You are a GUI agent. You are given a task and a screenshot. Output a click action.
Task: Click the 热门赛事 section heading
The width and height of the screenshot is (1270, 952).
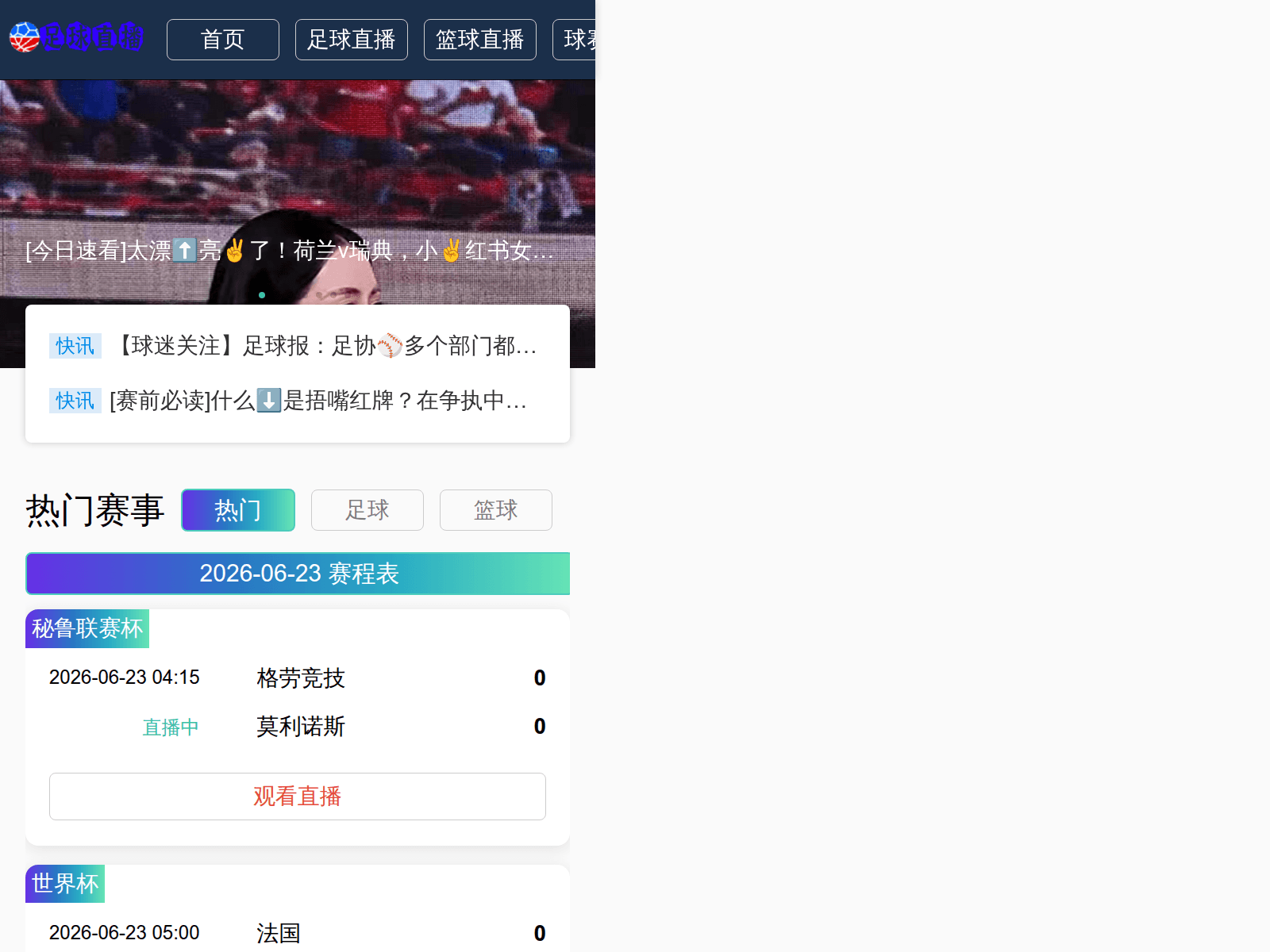(x=95, y=510)
